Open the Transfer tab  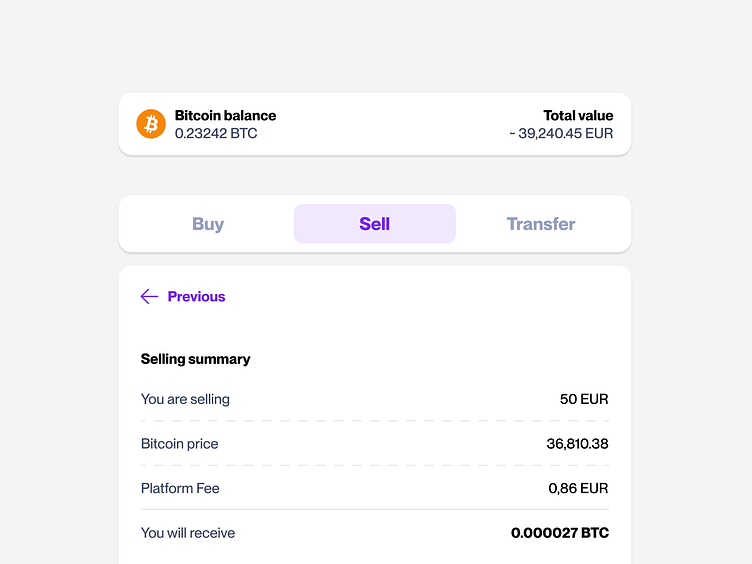click(541, 224)
